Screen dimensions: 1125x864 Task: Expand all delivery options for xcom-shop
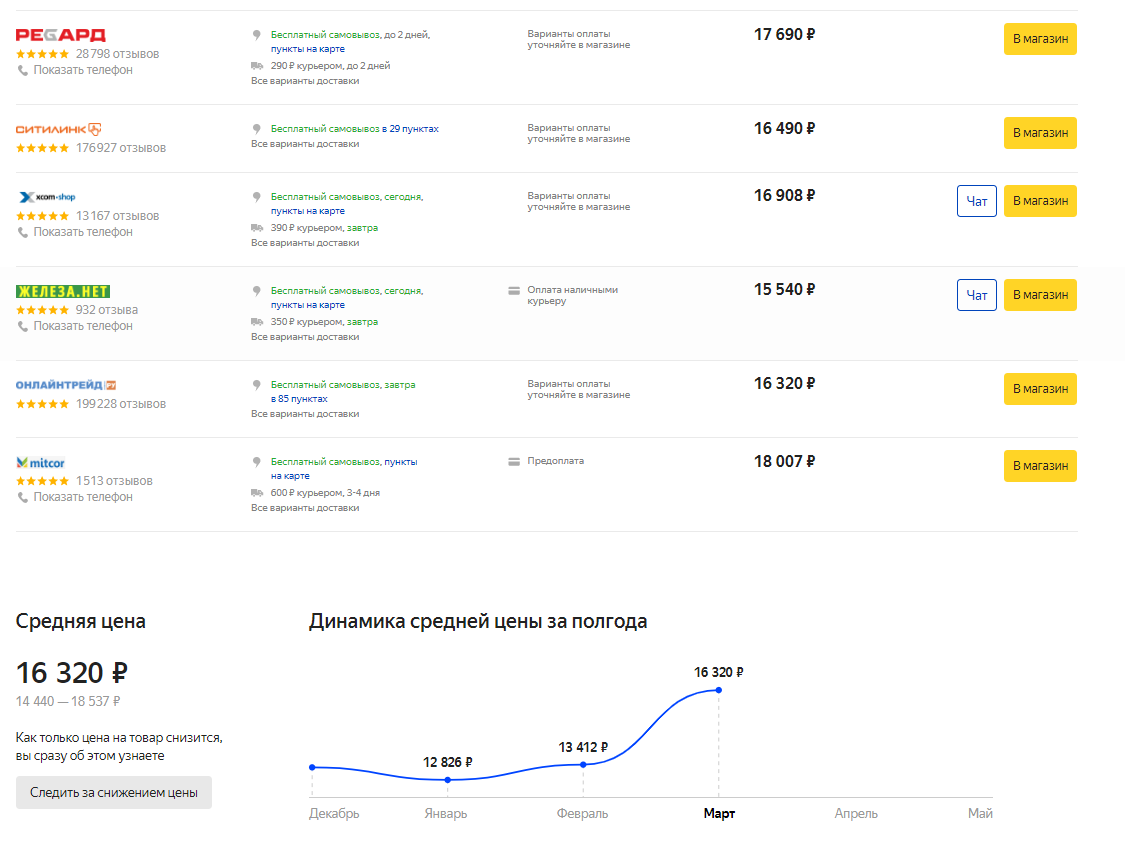click(305, 244)
